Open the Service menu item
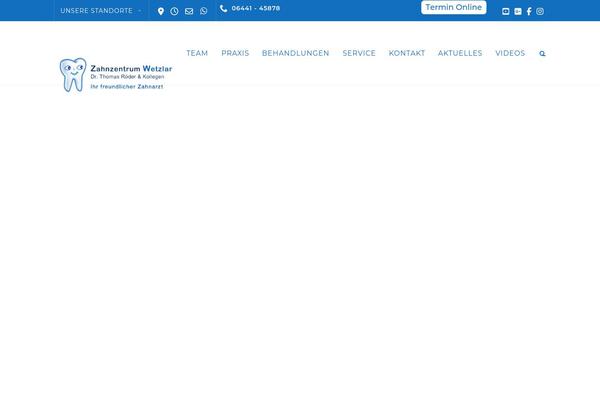This screenshot has height=400, width=600. click(x=359, y=53)
